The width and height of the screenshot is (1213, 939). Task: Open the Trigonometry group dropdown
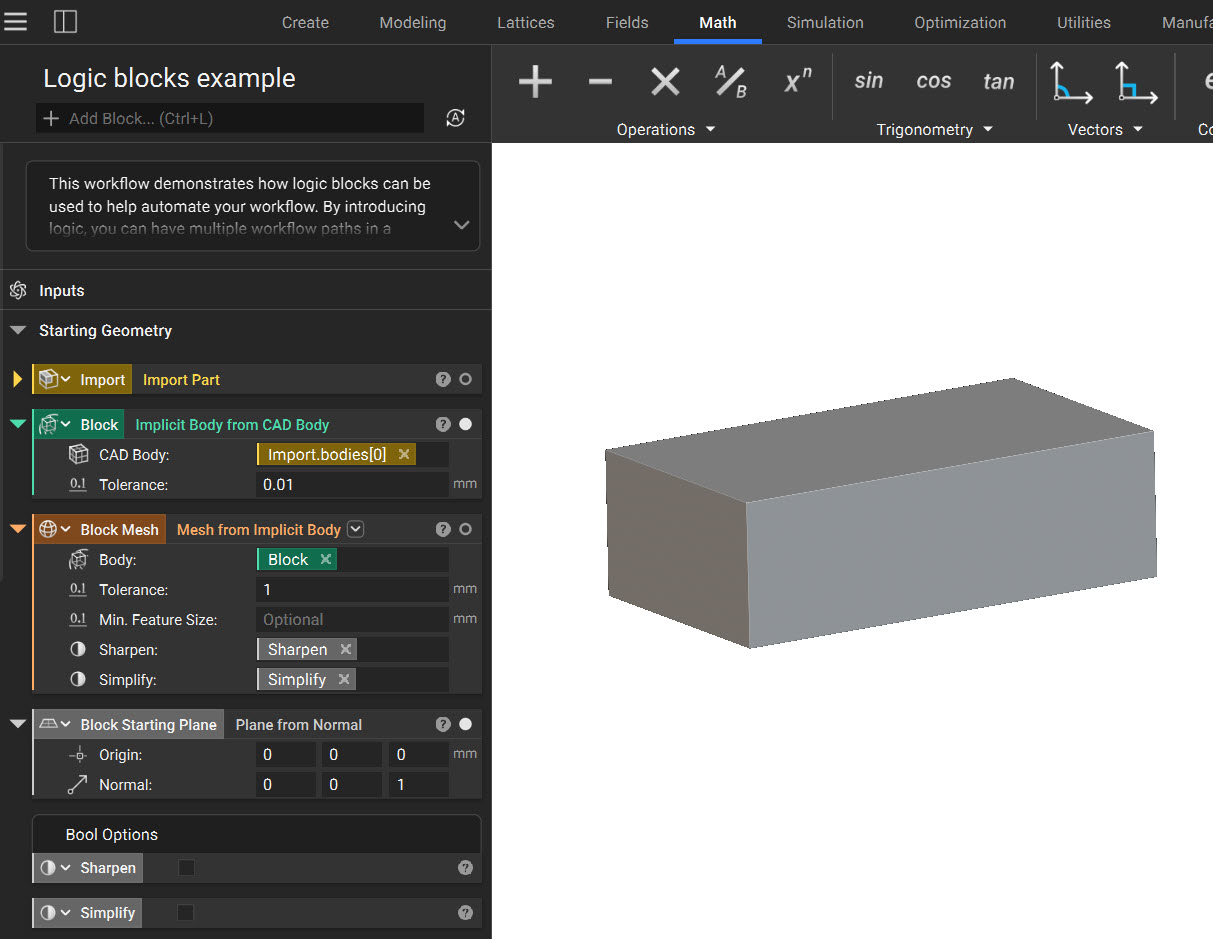[x=934, y=130]
